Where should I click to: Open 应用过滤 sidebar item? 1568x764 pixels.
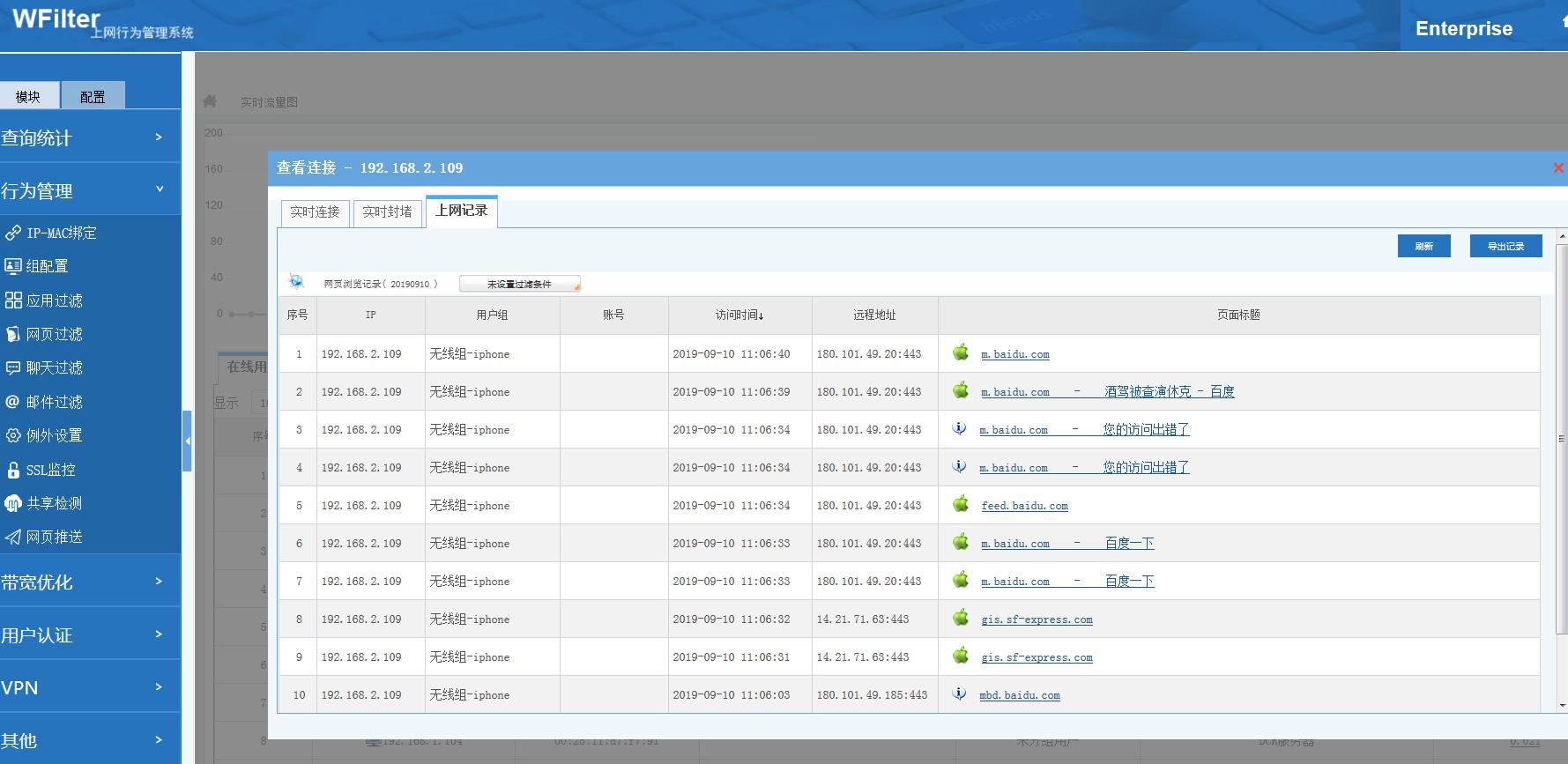[x=44, y=300]
